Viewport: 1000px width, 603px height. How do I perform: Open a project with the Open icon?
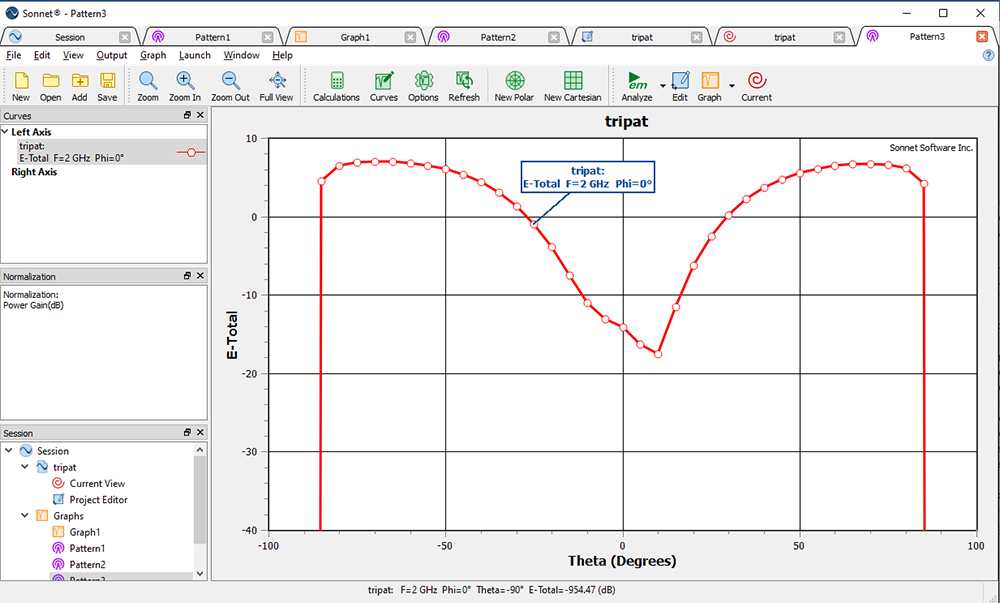[x=50, y=86]
